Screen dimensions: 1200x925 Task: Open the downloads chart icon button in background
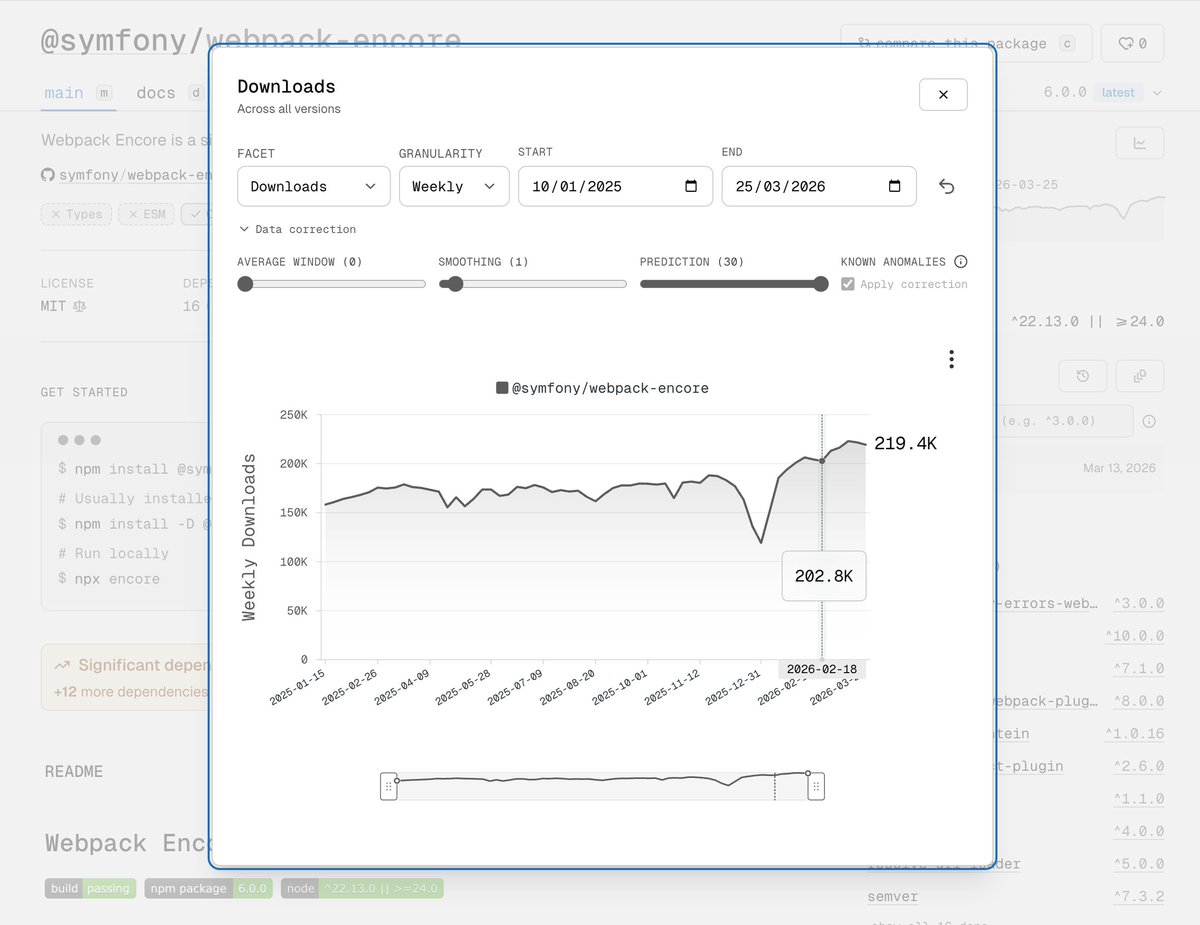[x=1140, y=143]
